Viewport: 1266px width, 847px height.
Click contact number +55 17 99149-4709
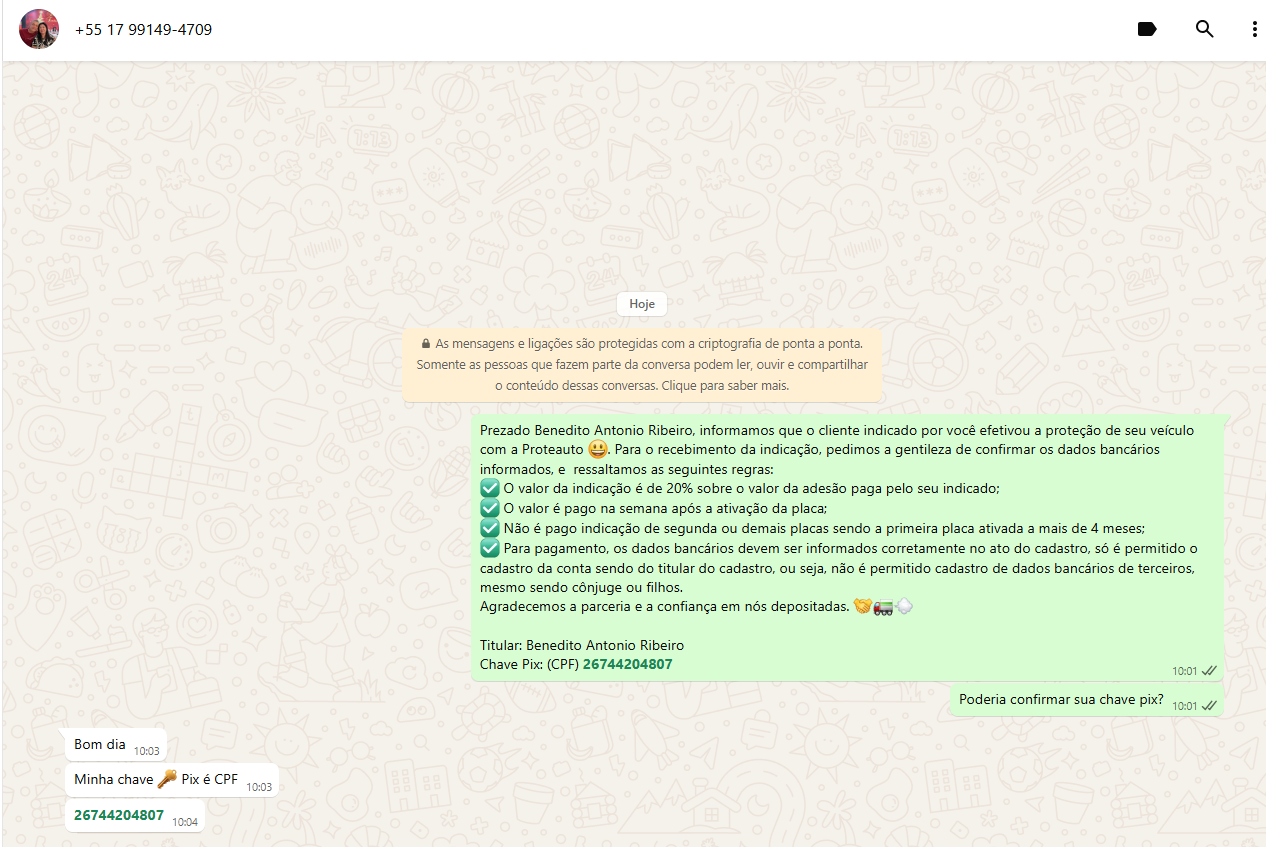(x=143, y=30)
